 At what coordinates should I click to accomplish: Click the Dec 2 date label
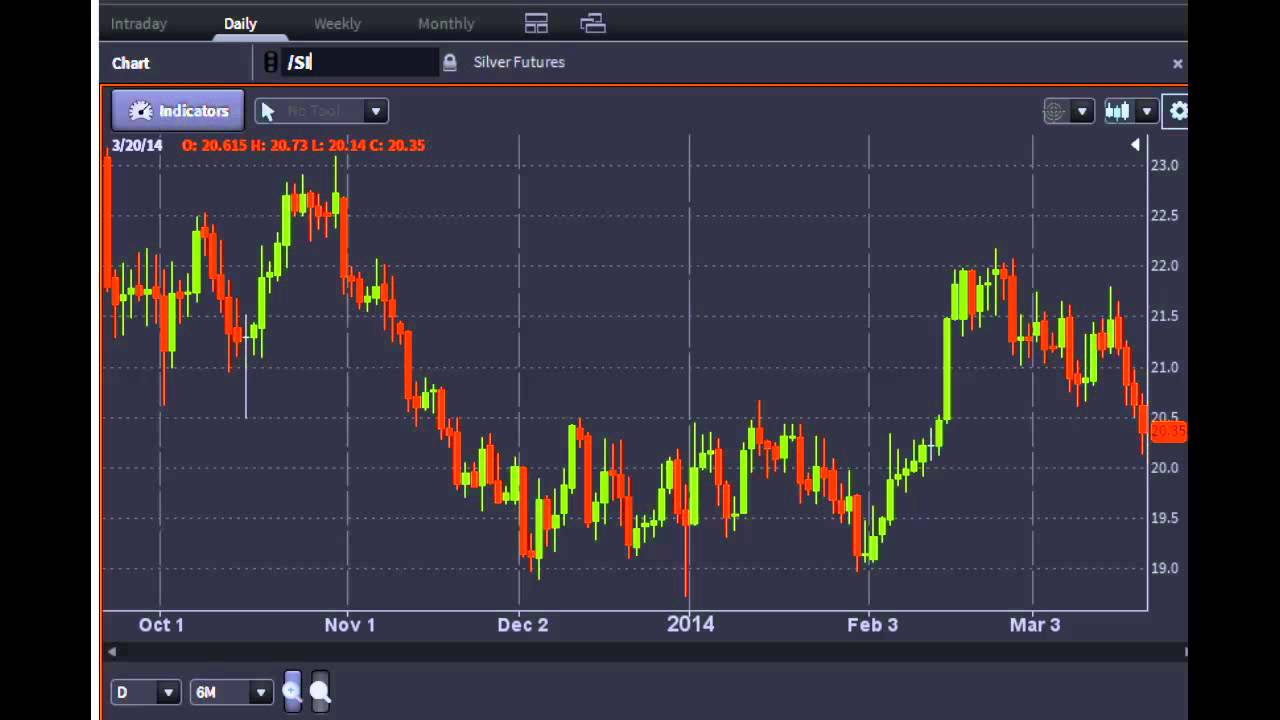tap(523, 625)
